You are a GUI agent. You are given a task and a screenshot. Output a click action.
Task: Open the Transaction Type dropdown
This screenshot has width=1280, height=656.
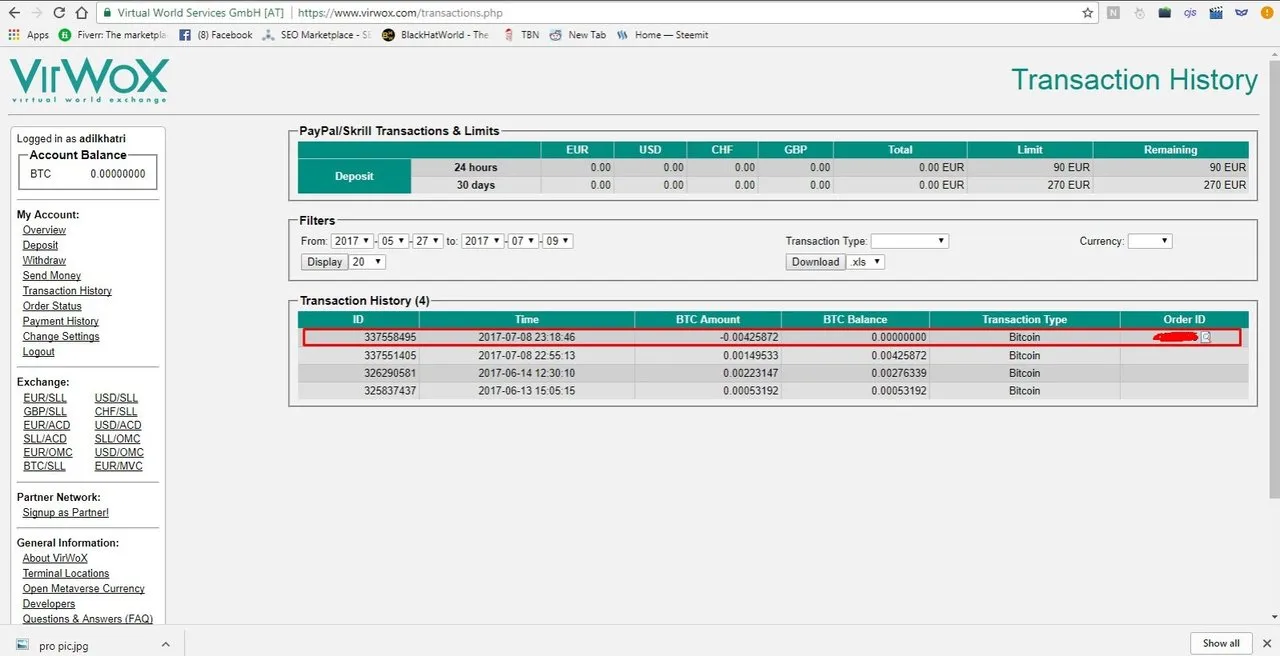909,241
